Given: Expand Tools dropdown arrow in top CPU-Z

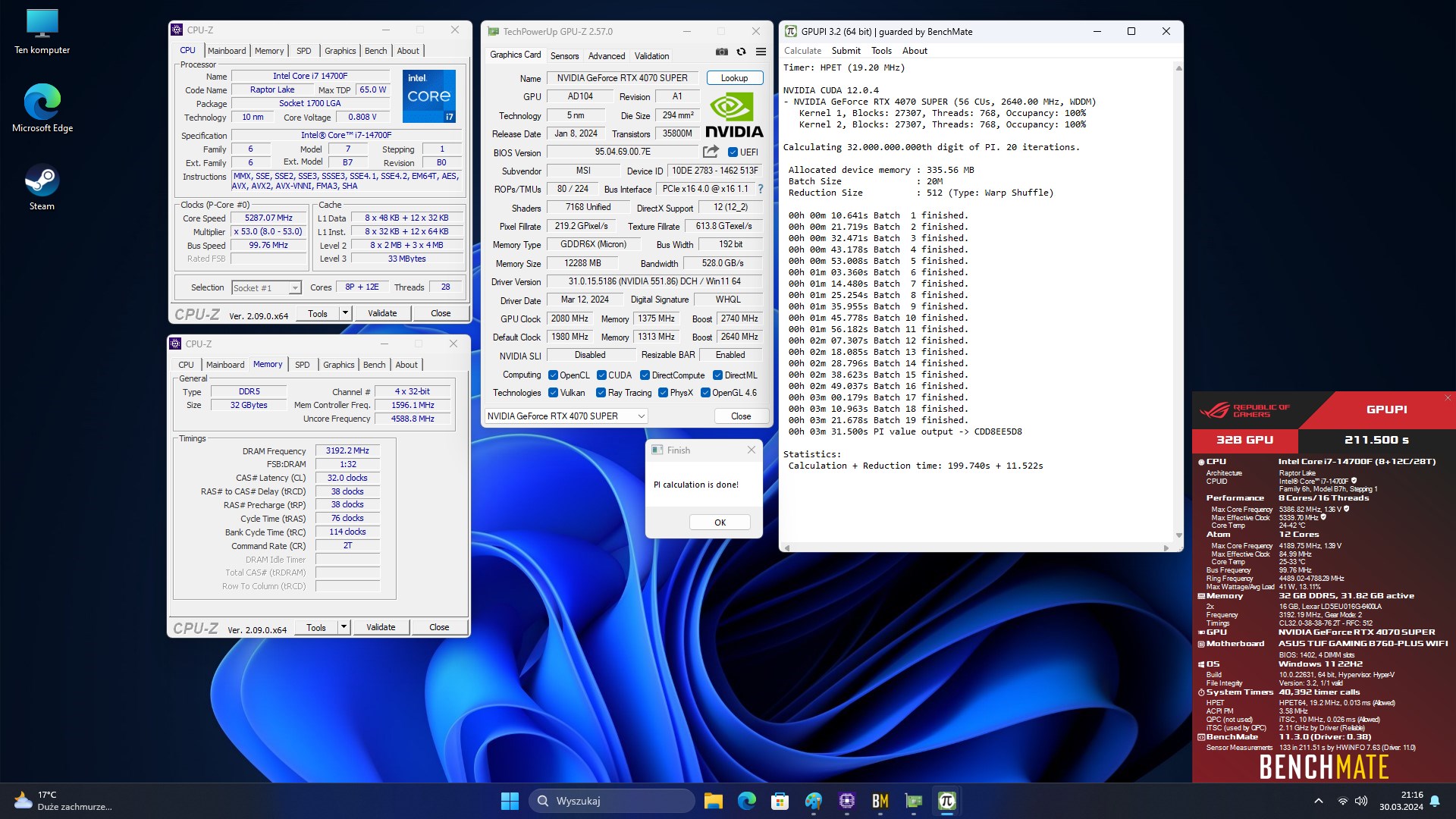Looking at the screenshot, I should 345,313.
